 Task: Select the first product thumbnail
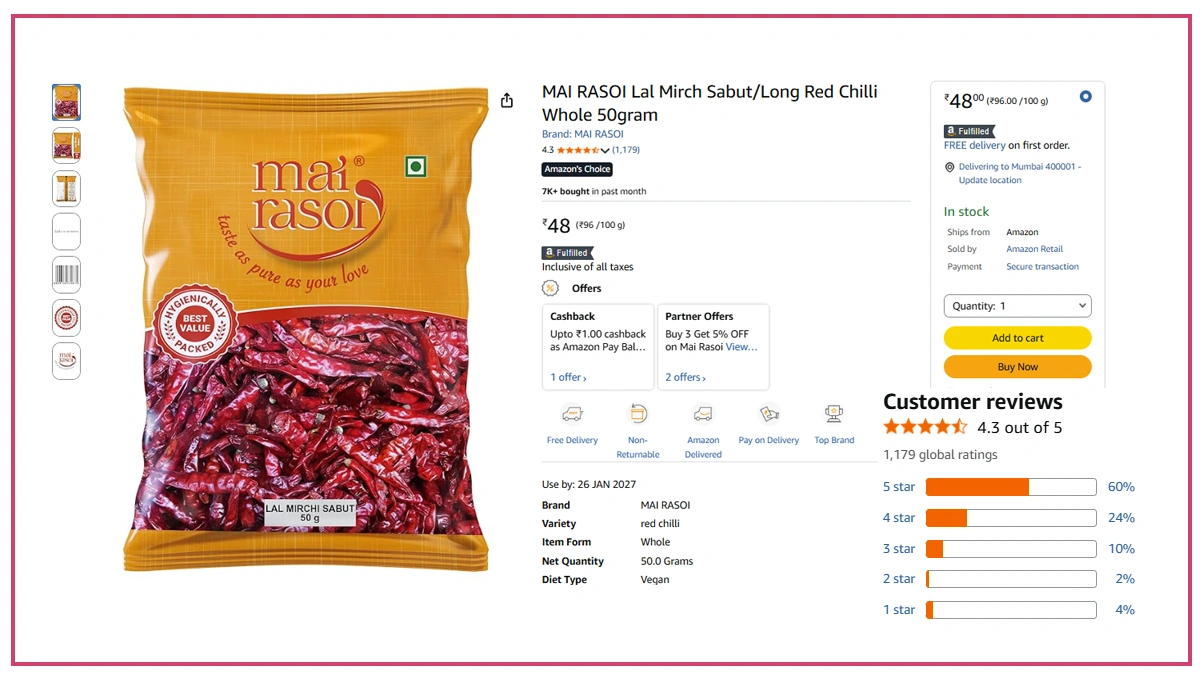click(x=66, y=102)
